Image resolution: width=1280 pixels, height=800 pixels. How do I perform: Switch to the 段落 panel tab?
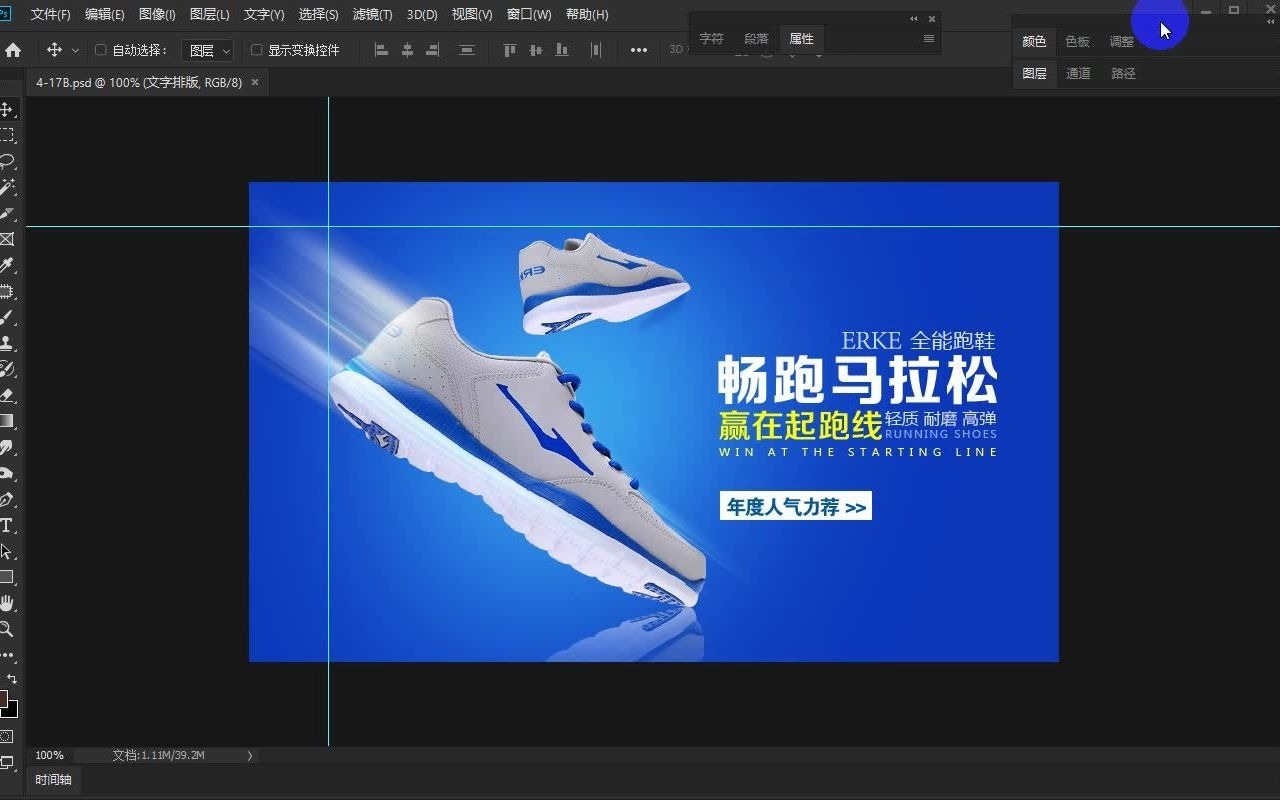pyautogui.click(x=757, y=39)
